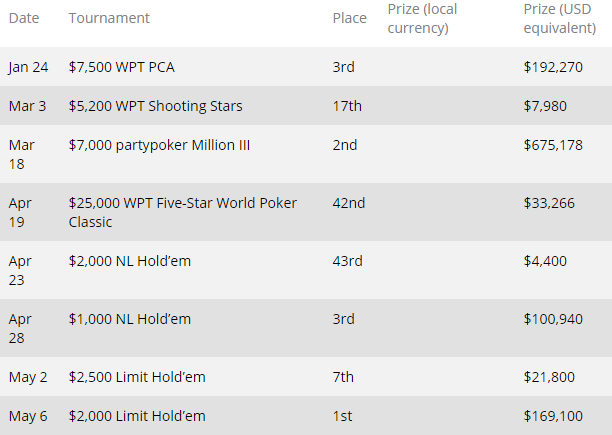Viewport: 612px width, 435px height.
Task: Select the $5,200 WPT Shooting Stars entry
Action: pos(155,106)
